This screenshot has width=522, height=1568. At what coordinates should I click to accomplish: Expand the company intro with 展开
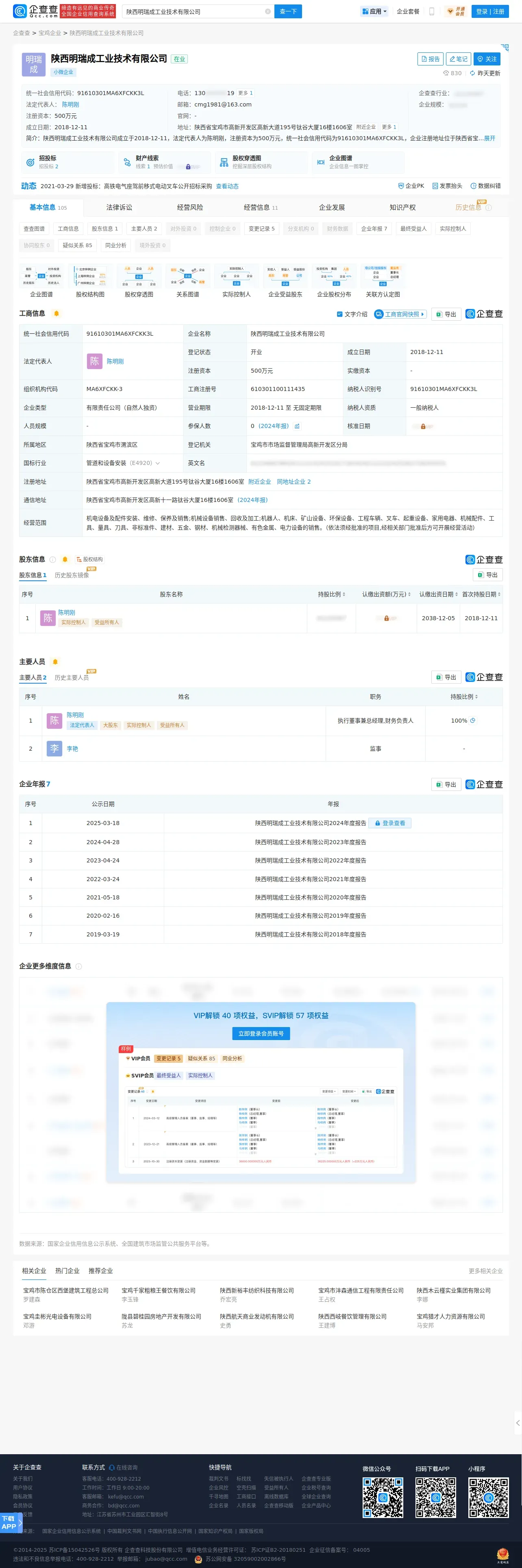(x=490, y=138)
